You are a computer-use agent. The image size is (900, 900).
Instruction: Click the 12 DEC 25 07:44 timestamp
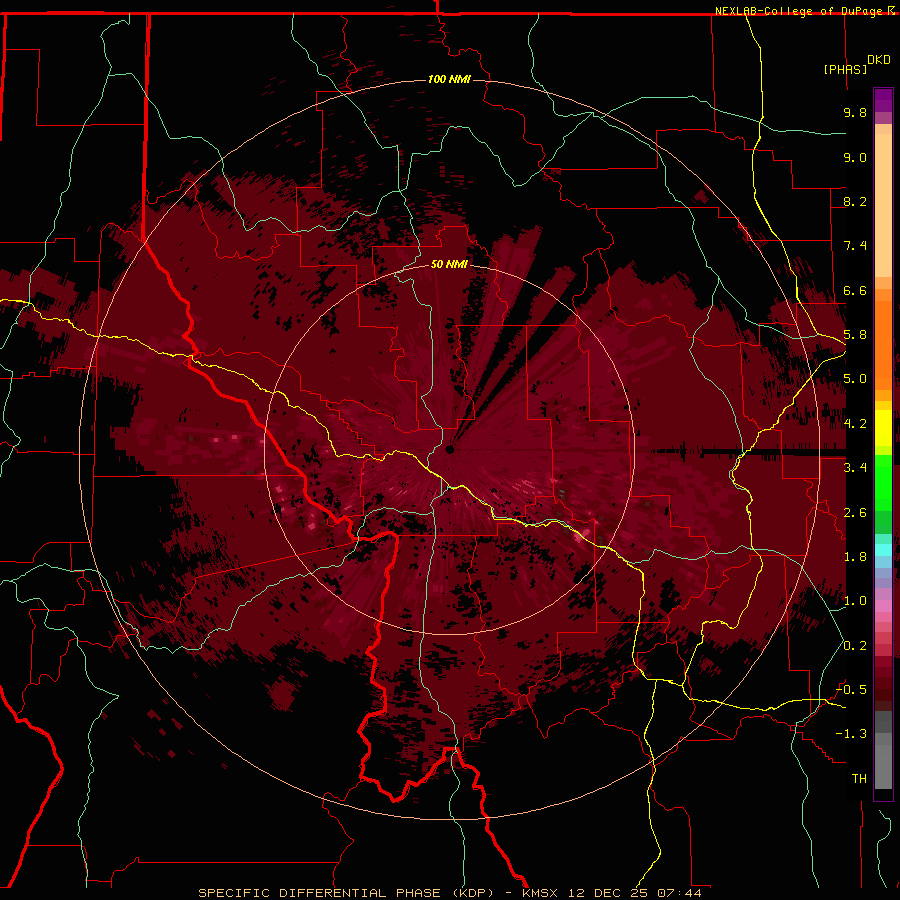coord(635,893)
